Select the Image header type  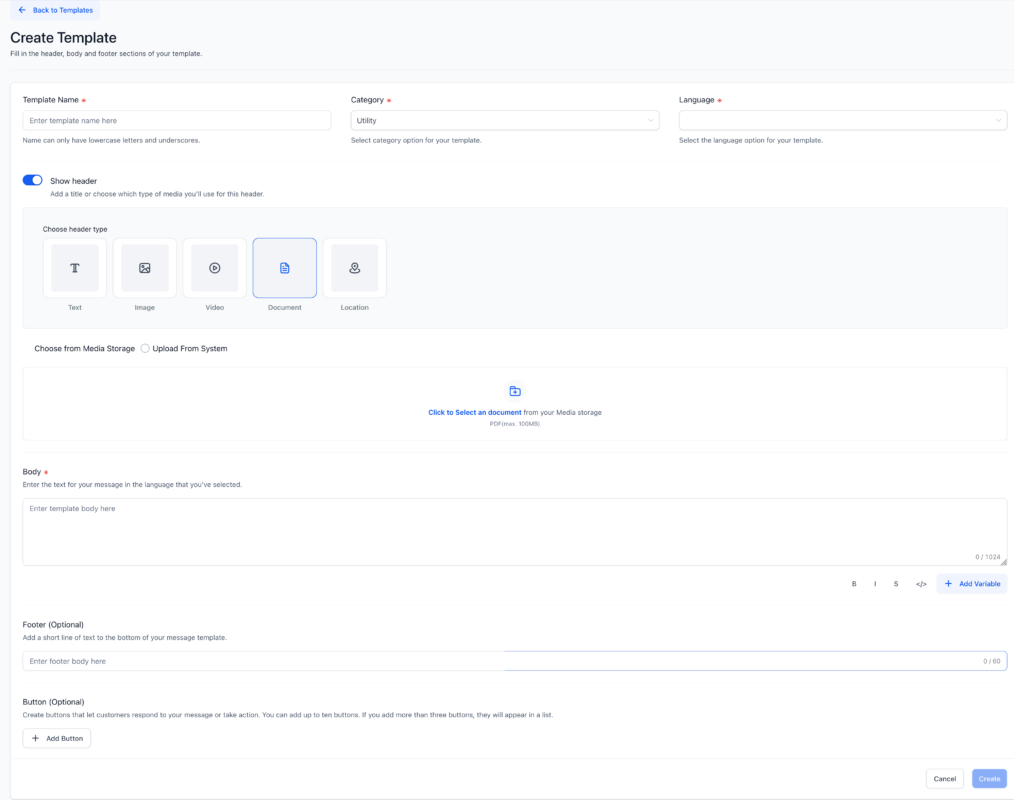tap(144, 267)
